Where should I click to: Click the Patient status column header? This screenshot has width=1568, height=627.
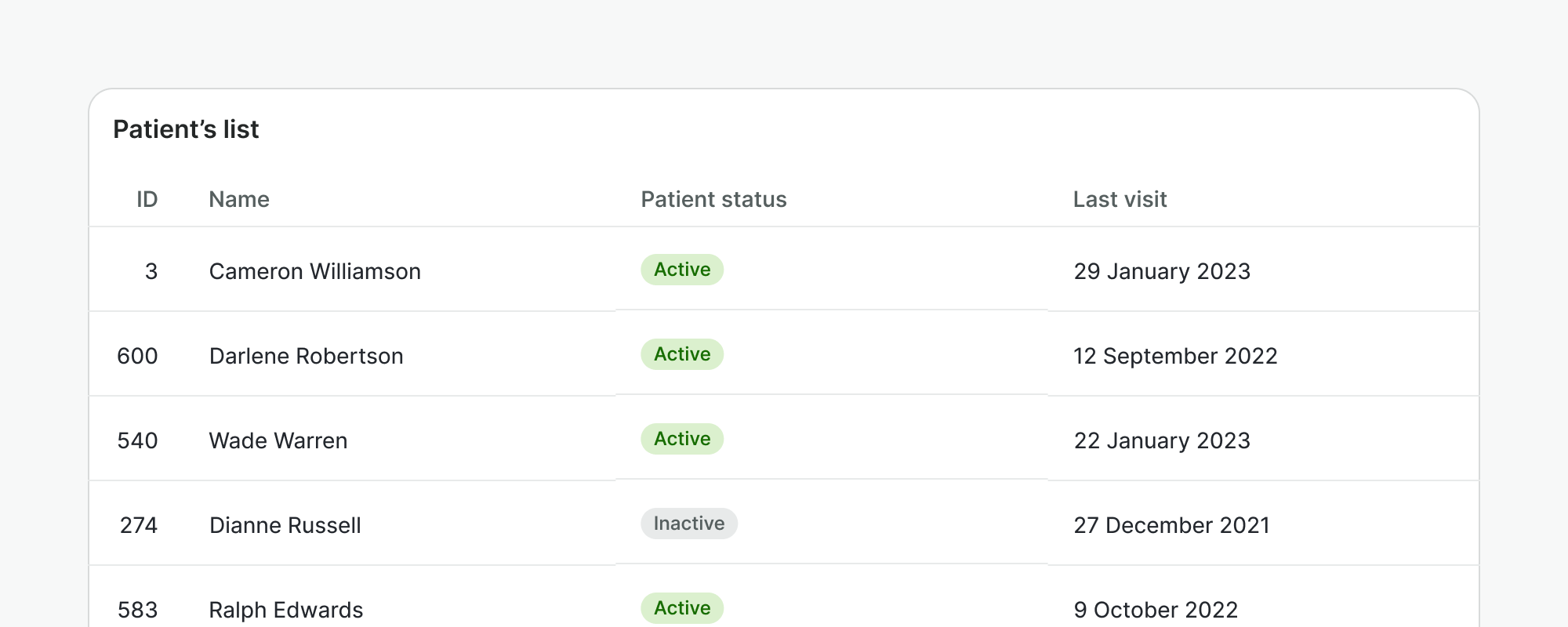click(x=713, y=199)
